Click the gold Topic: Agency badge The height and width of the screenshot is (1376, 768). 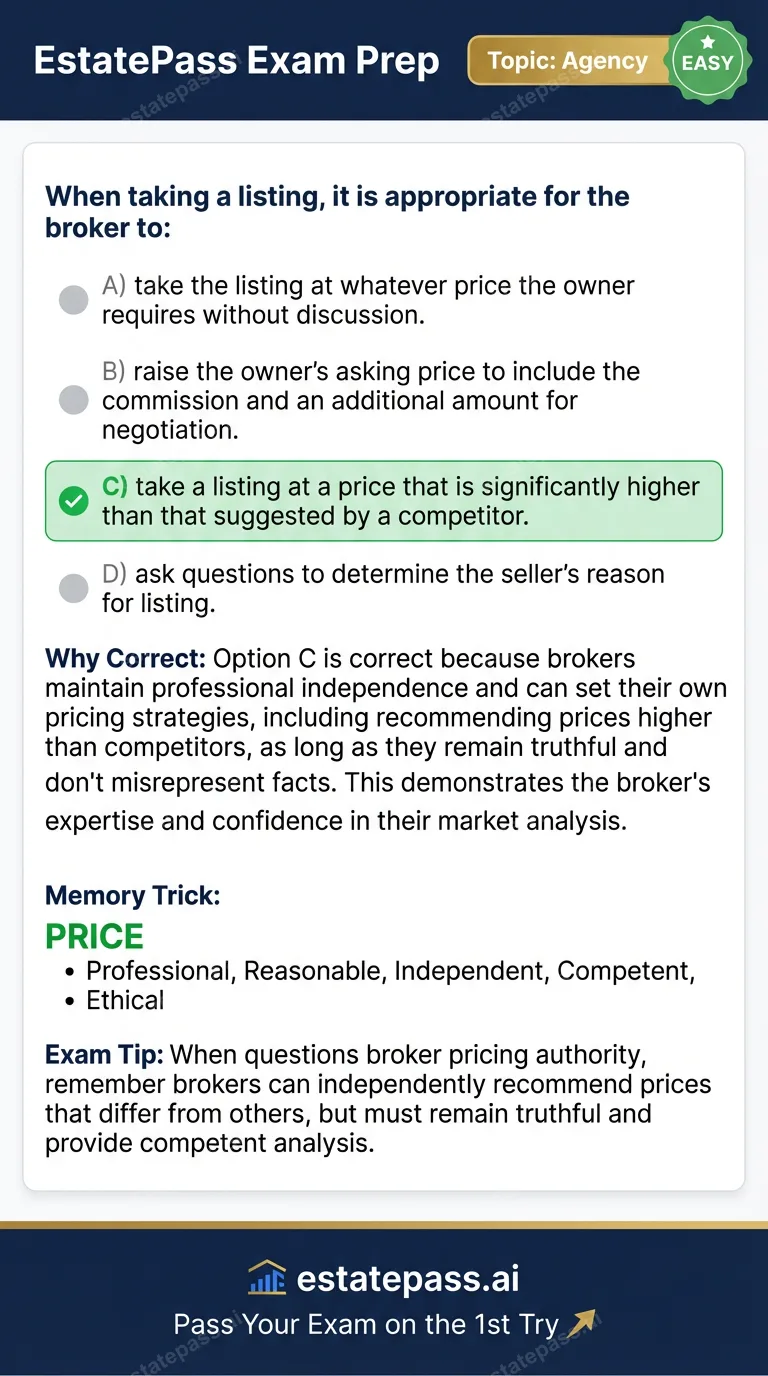point(570,60)
